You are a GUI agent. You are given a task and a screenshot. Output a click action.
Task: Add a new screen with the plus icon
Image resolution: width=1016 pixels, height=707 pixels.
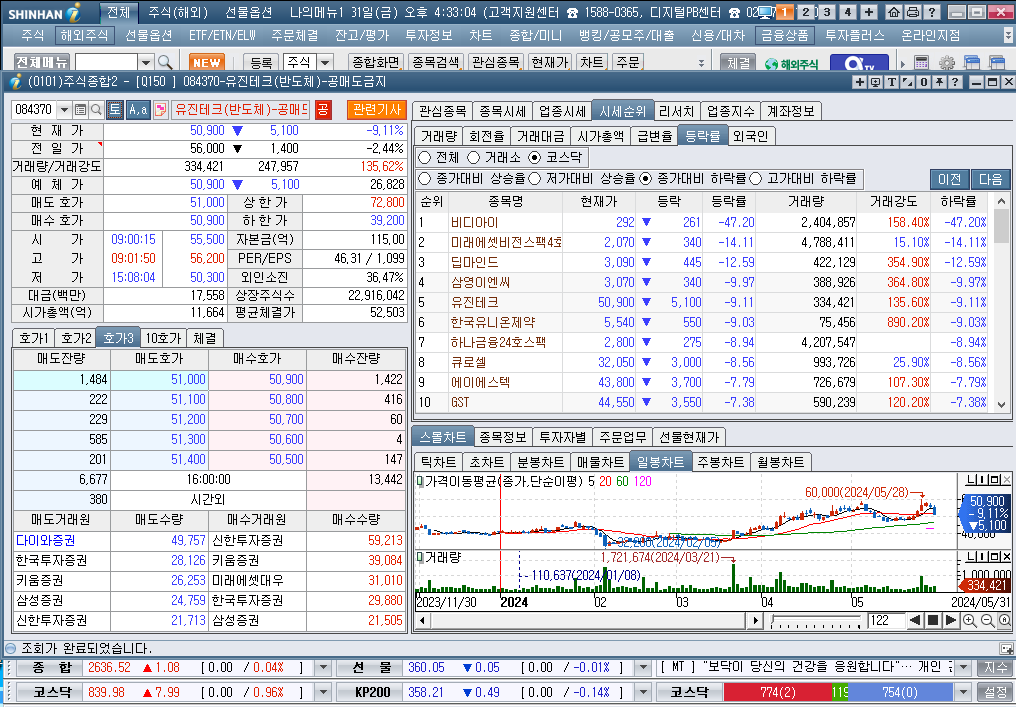click(869, 12)
